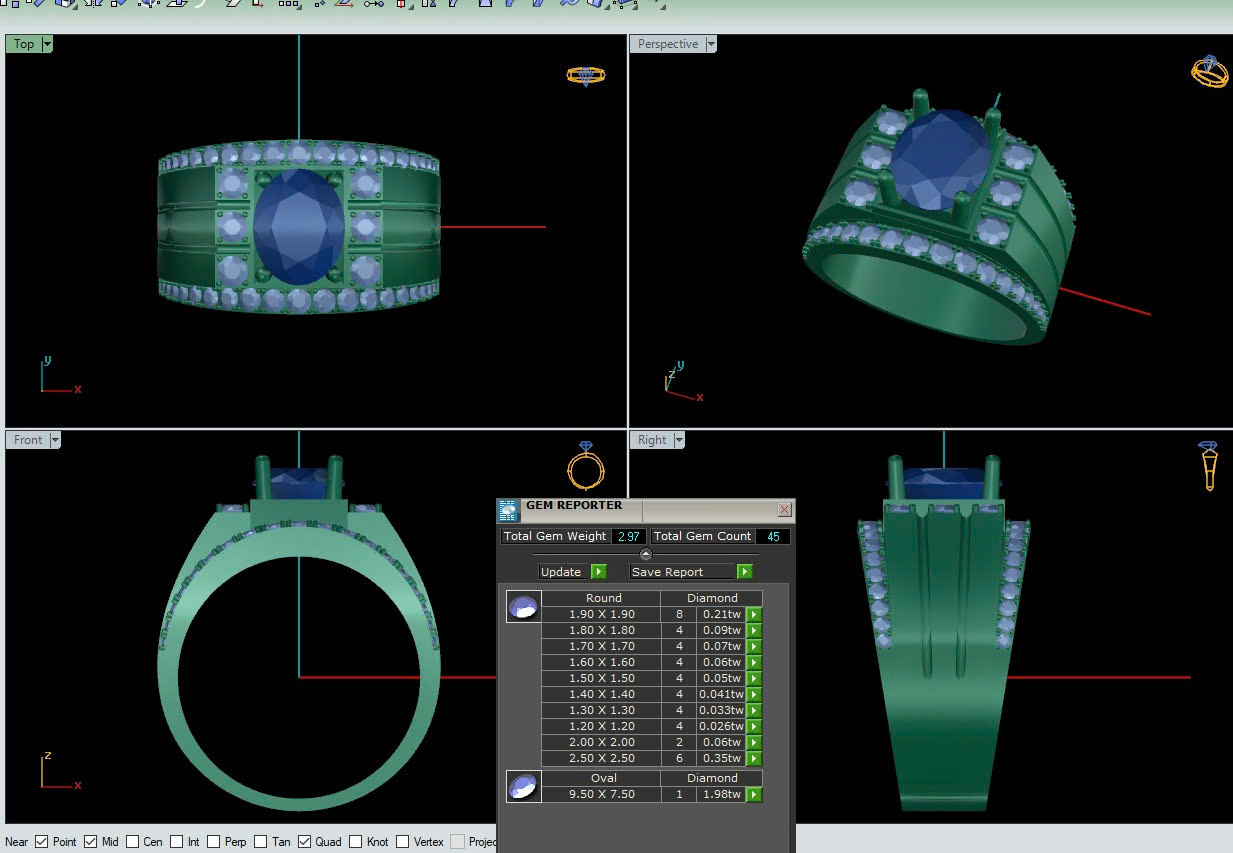Screen dimensions: 1233x853
Task: Enable the Cen object snap checkbox
Action: tap(133, 842)
